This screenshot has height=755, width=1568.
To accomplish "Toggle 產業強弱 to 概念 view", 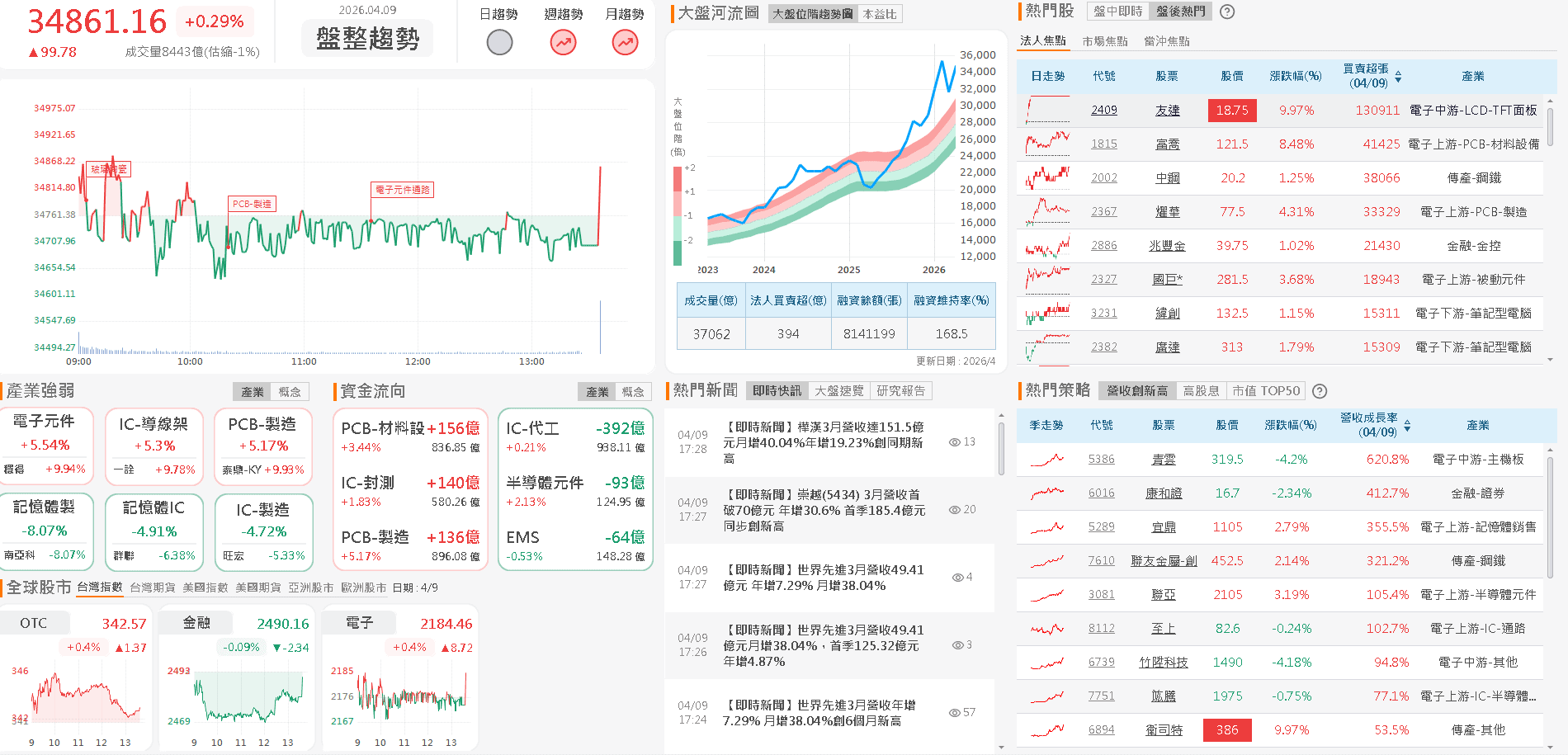I will point(290,392).
